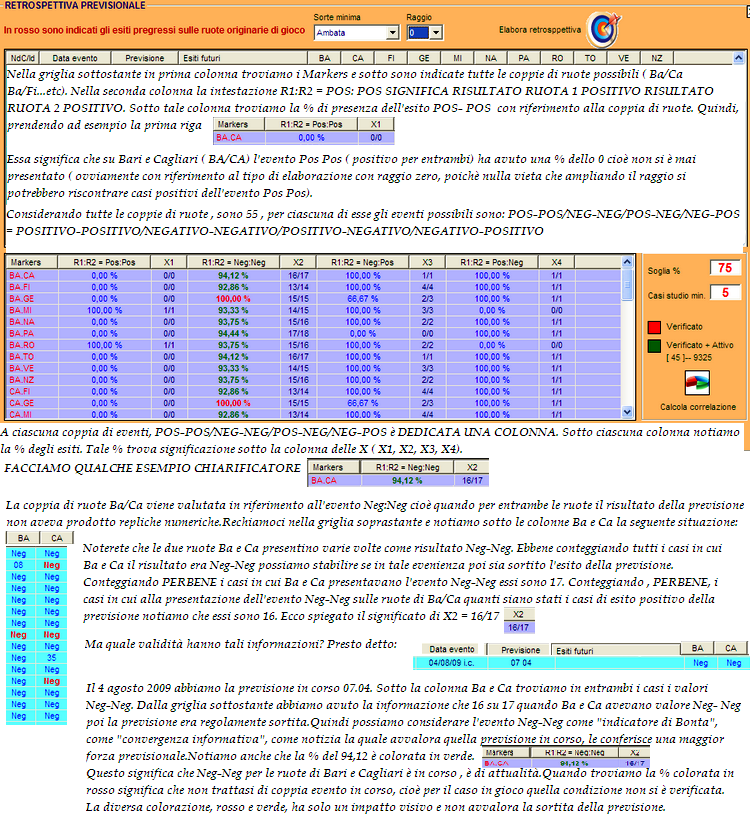Open the Sorte minima Ambata dropdown
This screenshot has height=840, width=750.
point(393,33)
